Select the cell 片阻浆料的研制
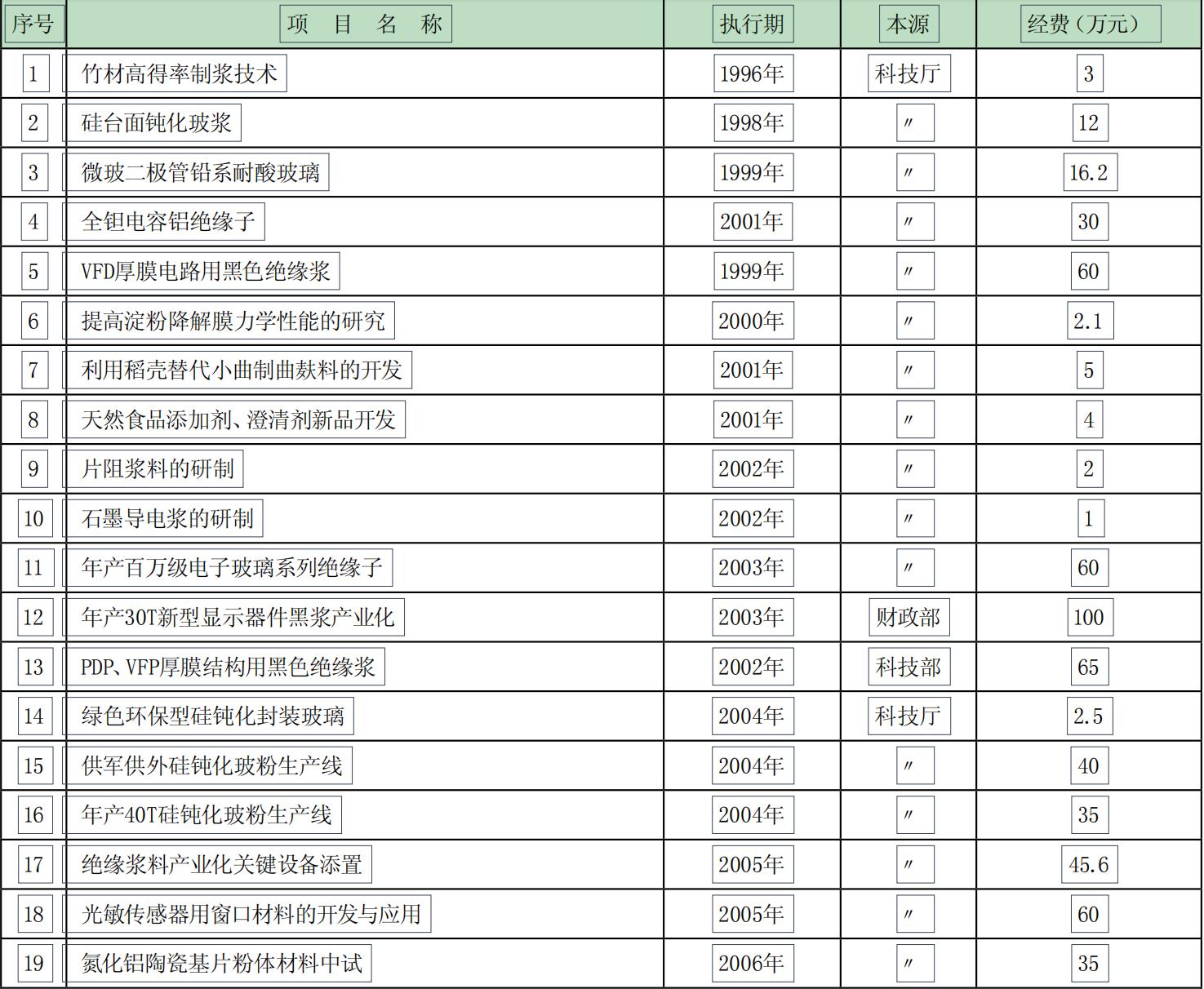This screenshot has height=989, width=1204. (153, 469)
